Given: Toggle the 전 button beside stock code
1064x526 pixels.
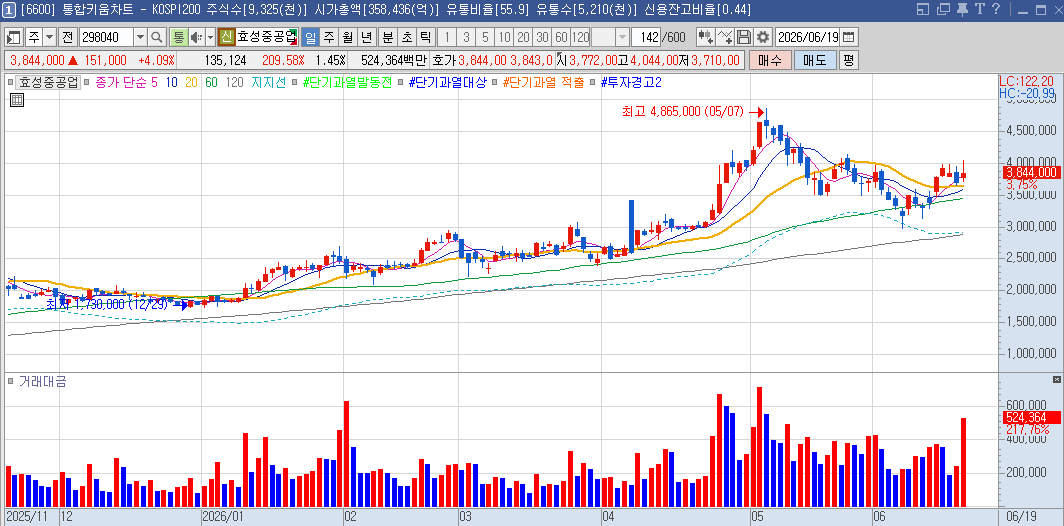Looking at the screenshot, I should tap(68, 37).
